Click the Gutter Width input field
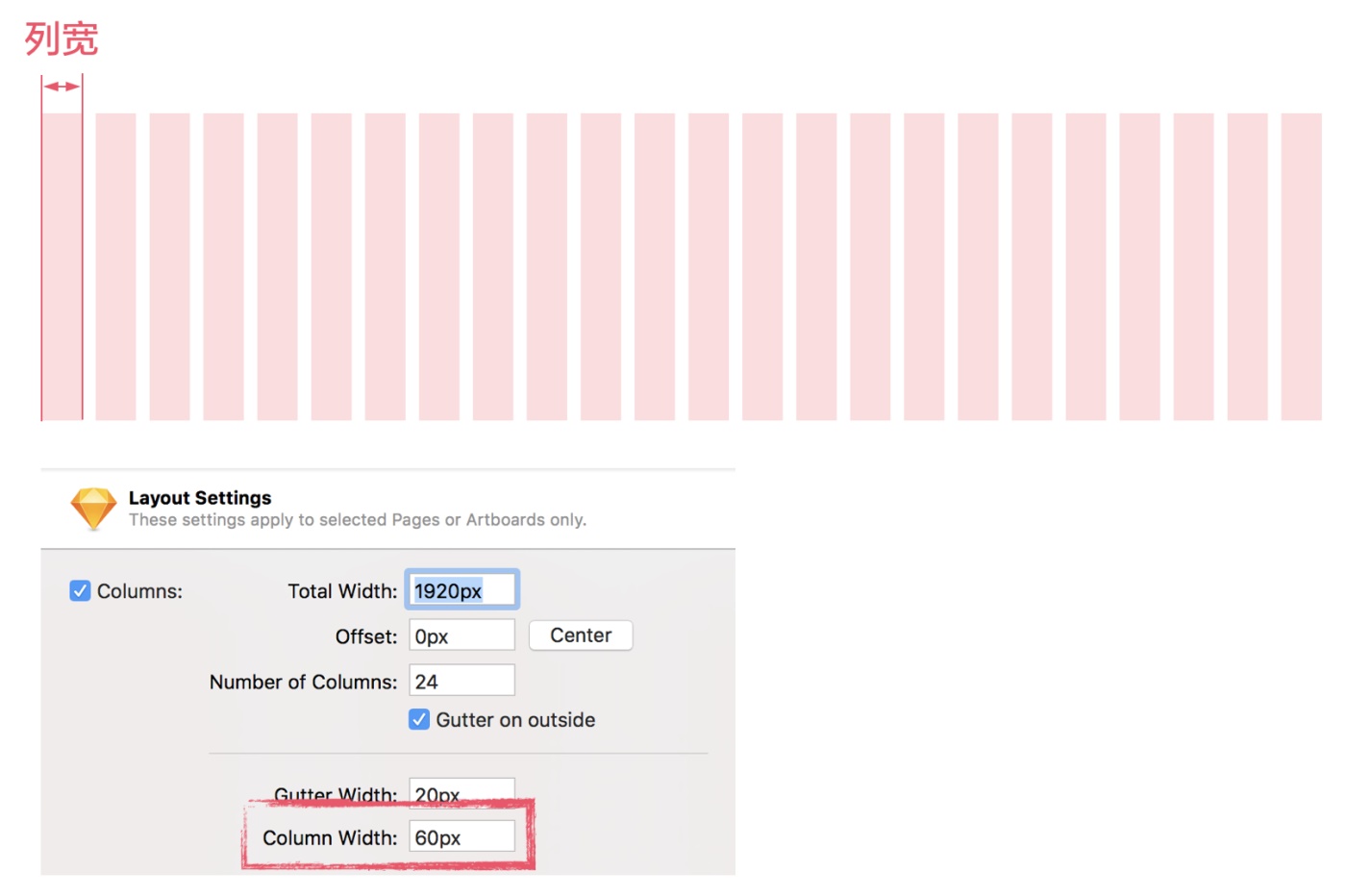Screen dimensions: 1346x896 pos(461,791)
